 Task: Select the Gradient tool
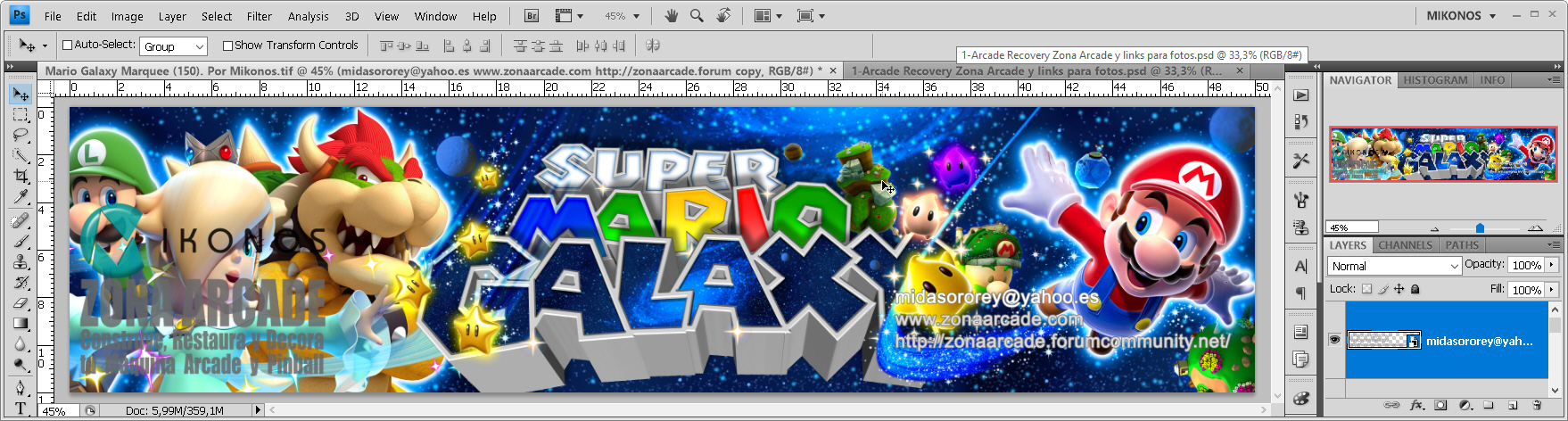21,323
